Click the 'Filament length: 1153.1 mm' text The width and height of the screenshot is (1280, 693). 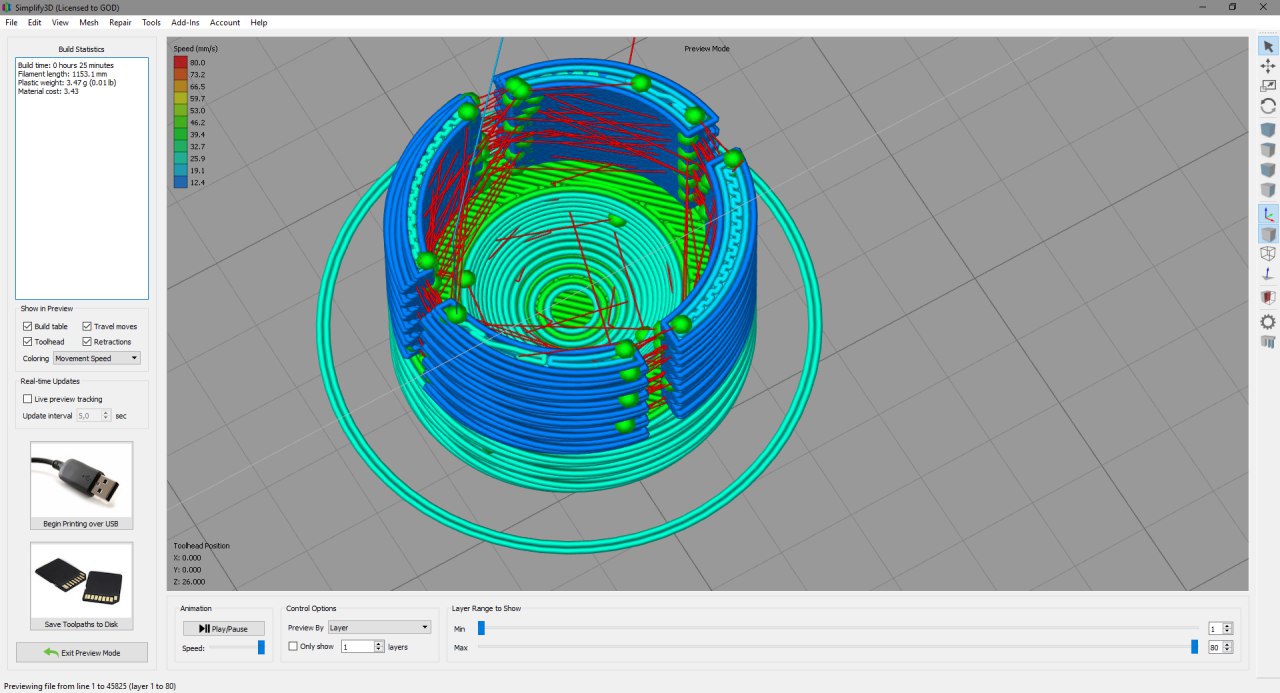tap(62, 74)
